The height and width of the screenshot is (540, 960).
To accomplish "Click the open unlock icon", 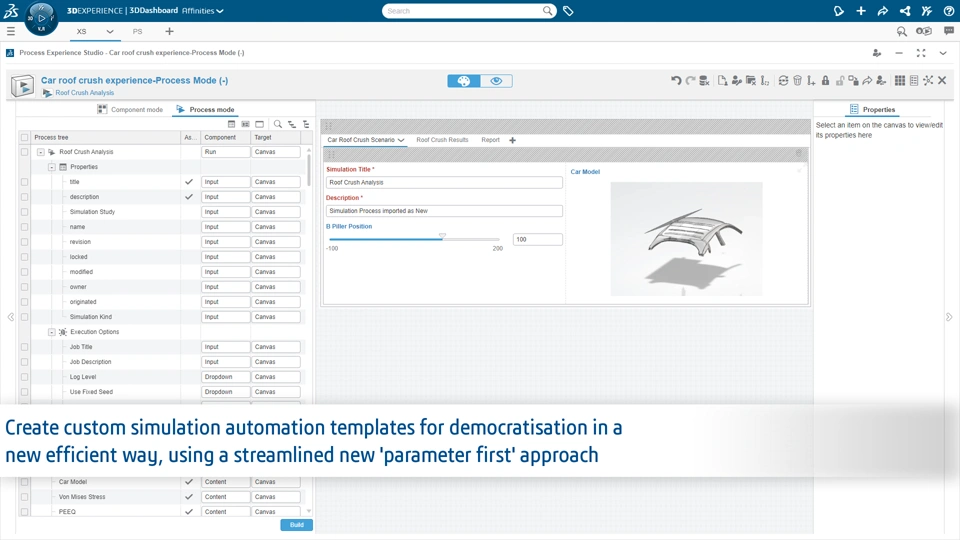I will point(839,80).
